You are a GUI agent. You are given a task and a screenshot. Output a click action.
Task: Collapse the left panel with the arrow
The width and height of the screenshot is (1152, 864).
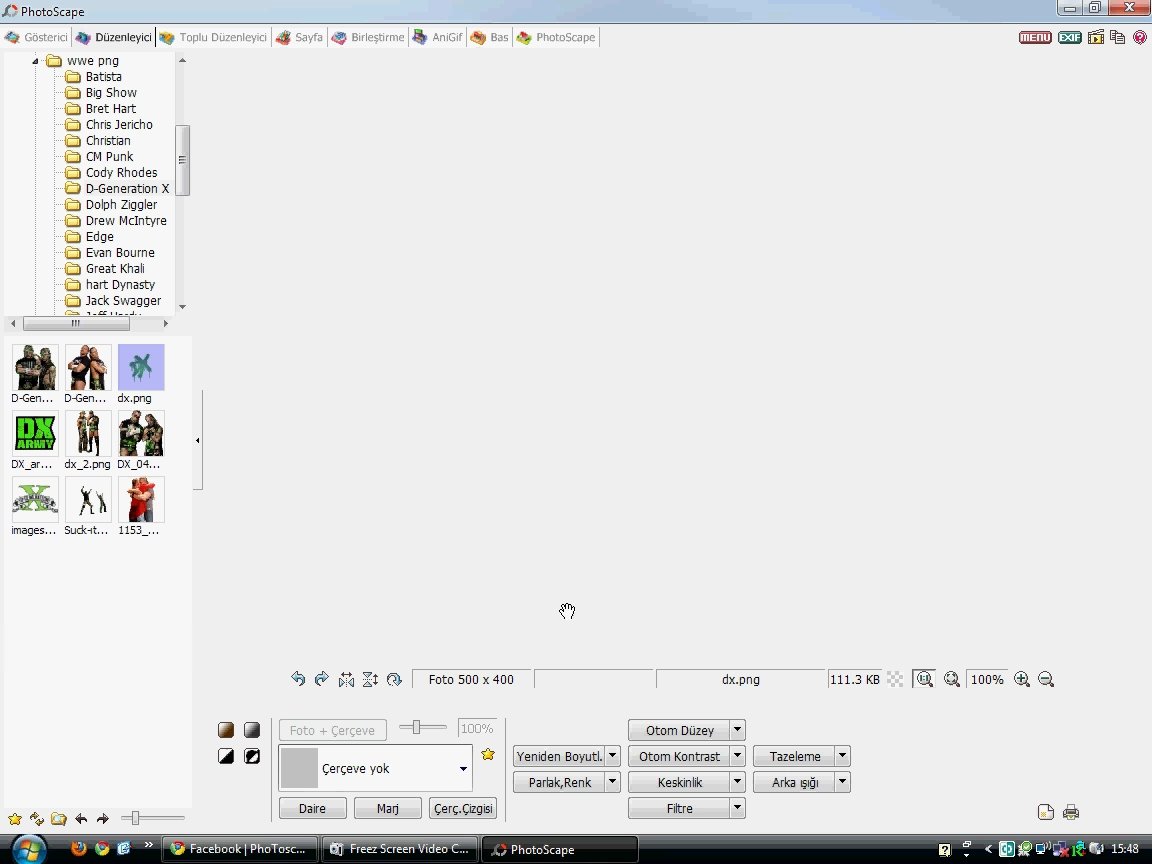(x=197, y=441)
